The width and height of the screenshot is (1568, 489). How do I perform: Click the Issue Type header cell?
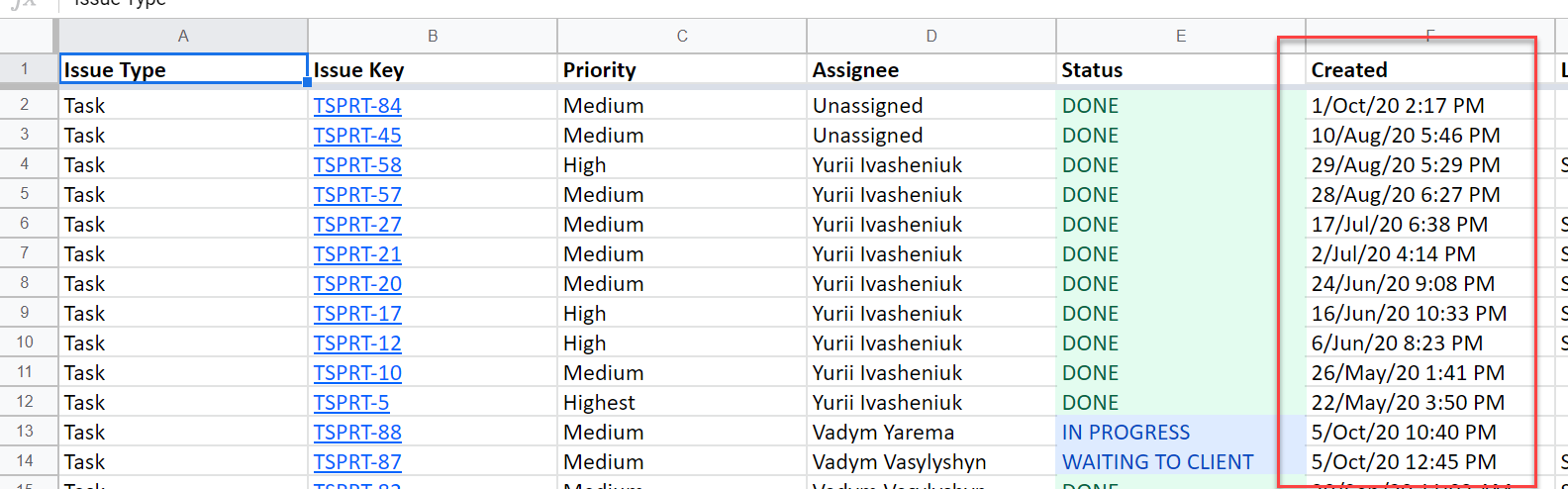click(x=183, y=69)
